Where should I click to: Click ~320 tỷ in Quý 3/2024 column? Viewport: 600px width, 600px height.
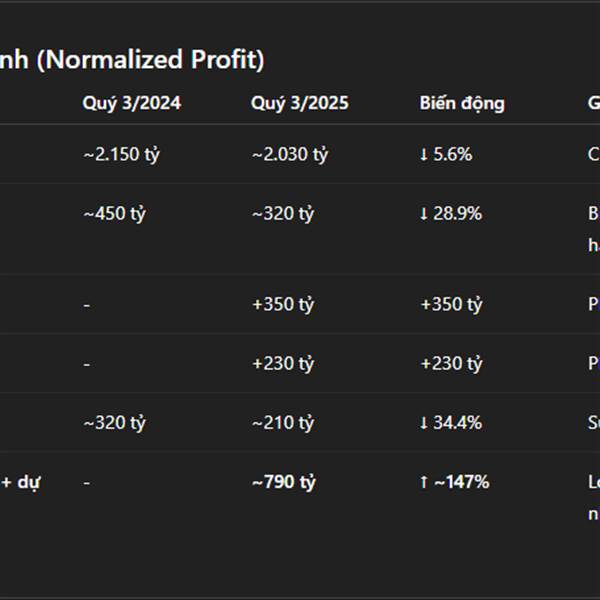pyautogui.click(x=114, y=422)
